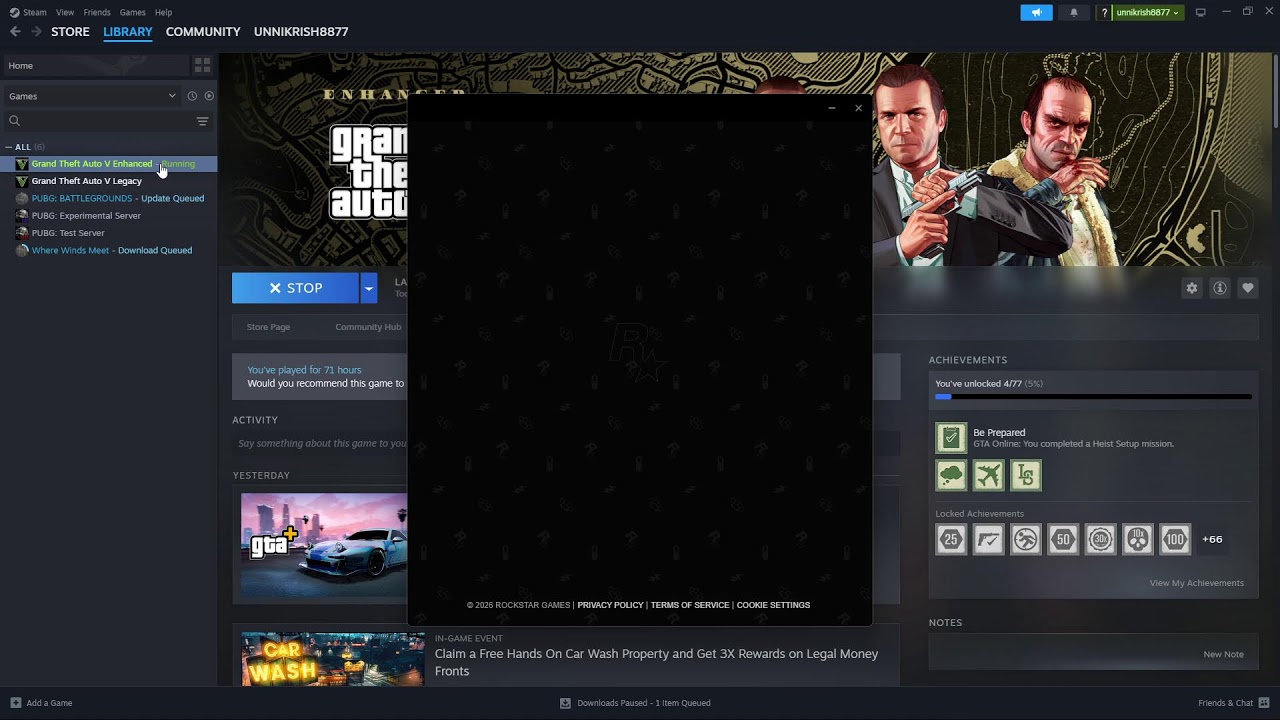Open the notifications bell
1280x720 pixels.
(1074, 12)
